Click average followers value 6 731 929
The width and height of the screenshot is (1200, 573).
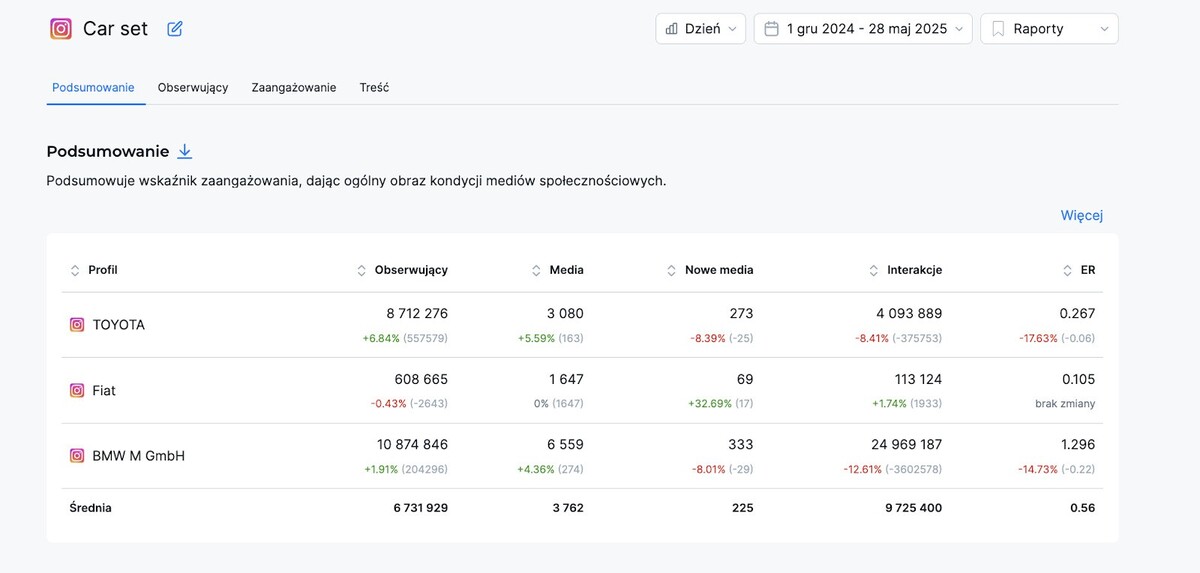[x=421, y=508]
